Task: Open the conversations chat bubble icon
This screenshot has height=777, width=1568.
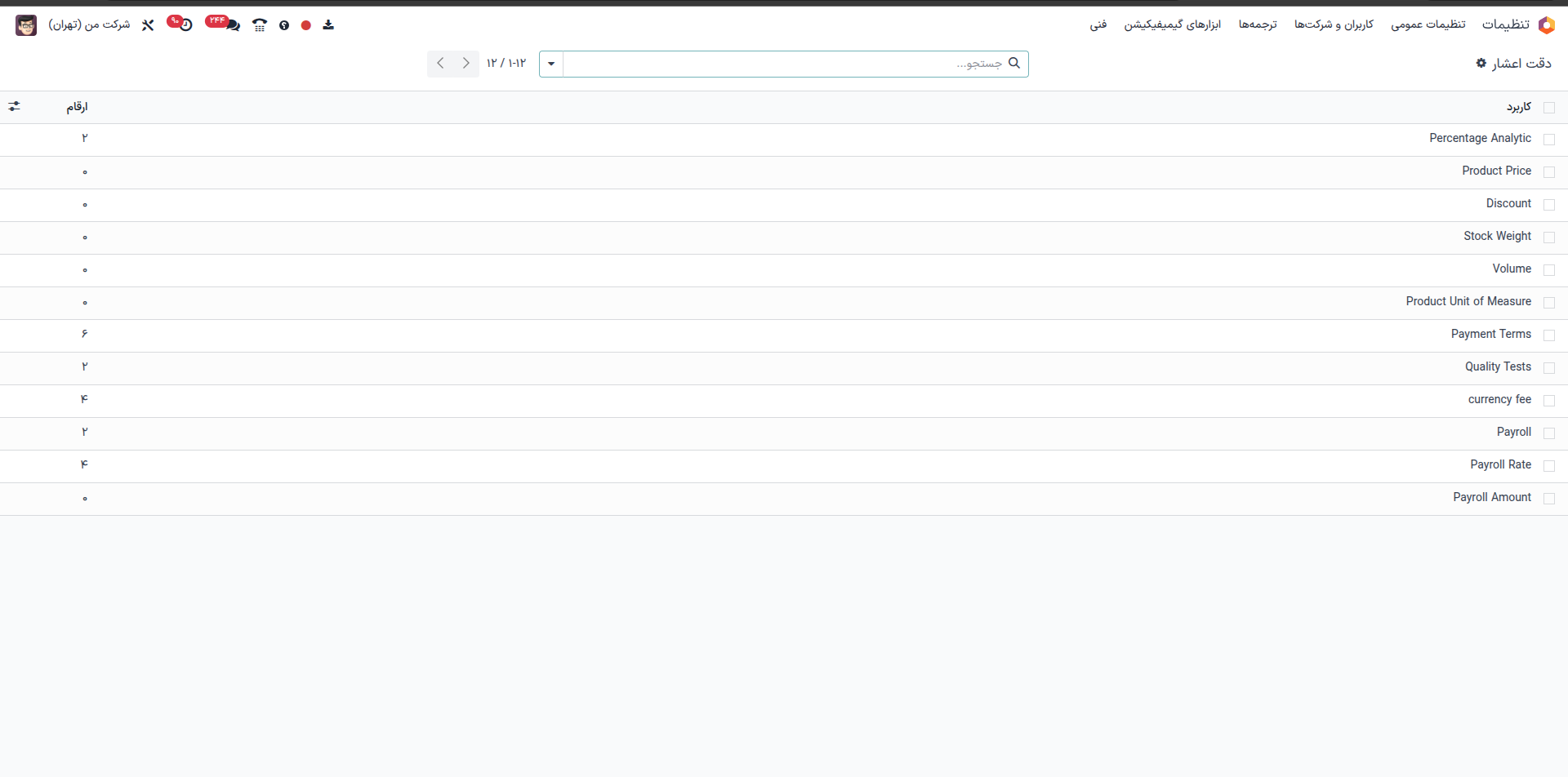Action: pyautogui.click(x=232, y=25)
